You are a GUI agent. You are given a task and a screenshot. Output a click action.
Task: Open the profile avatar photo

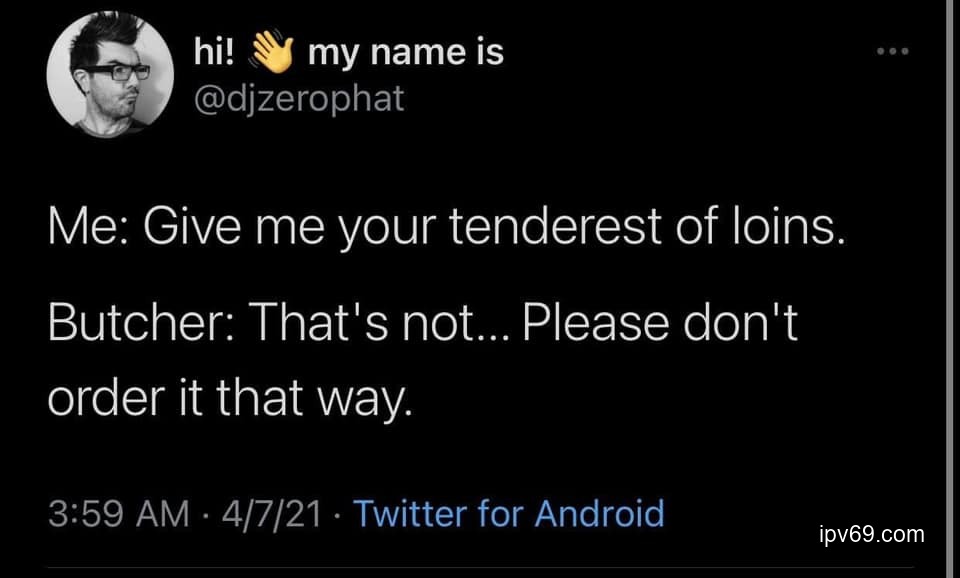tap(110, 77)
